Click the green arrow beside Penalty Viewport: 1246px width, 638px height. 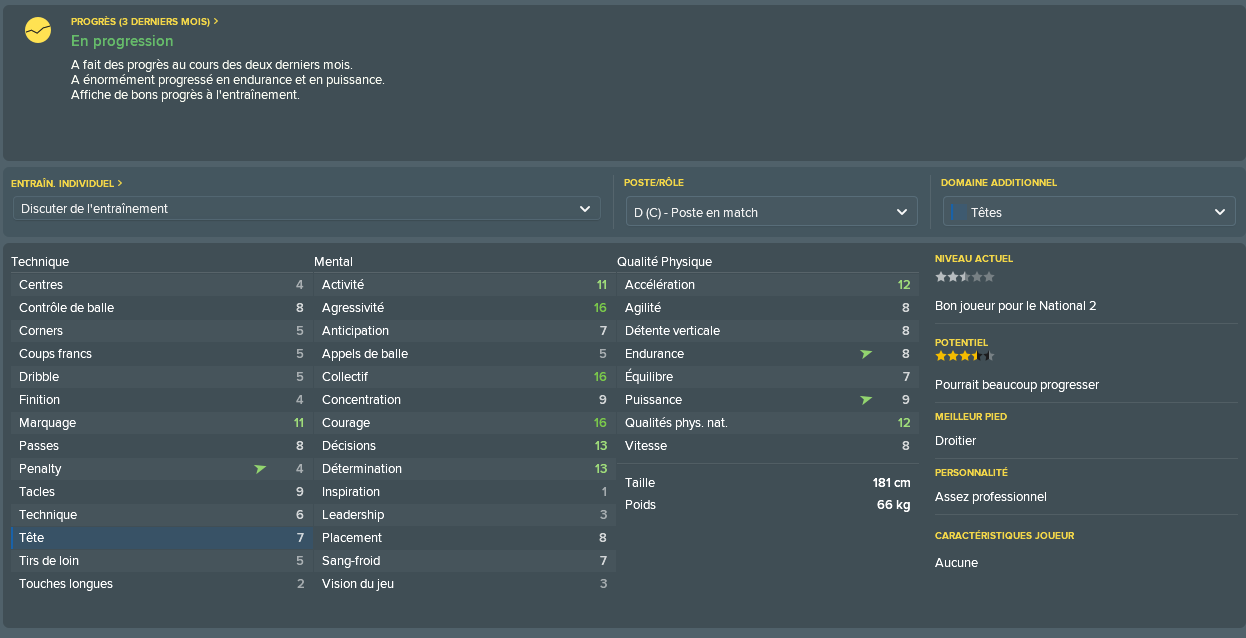[260, 469]
